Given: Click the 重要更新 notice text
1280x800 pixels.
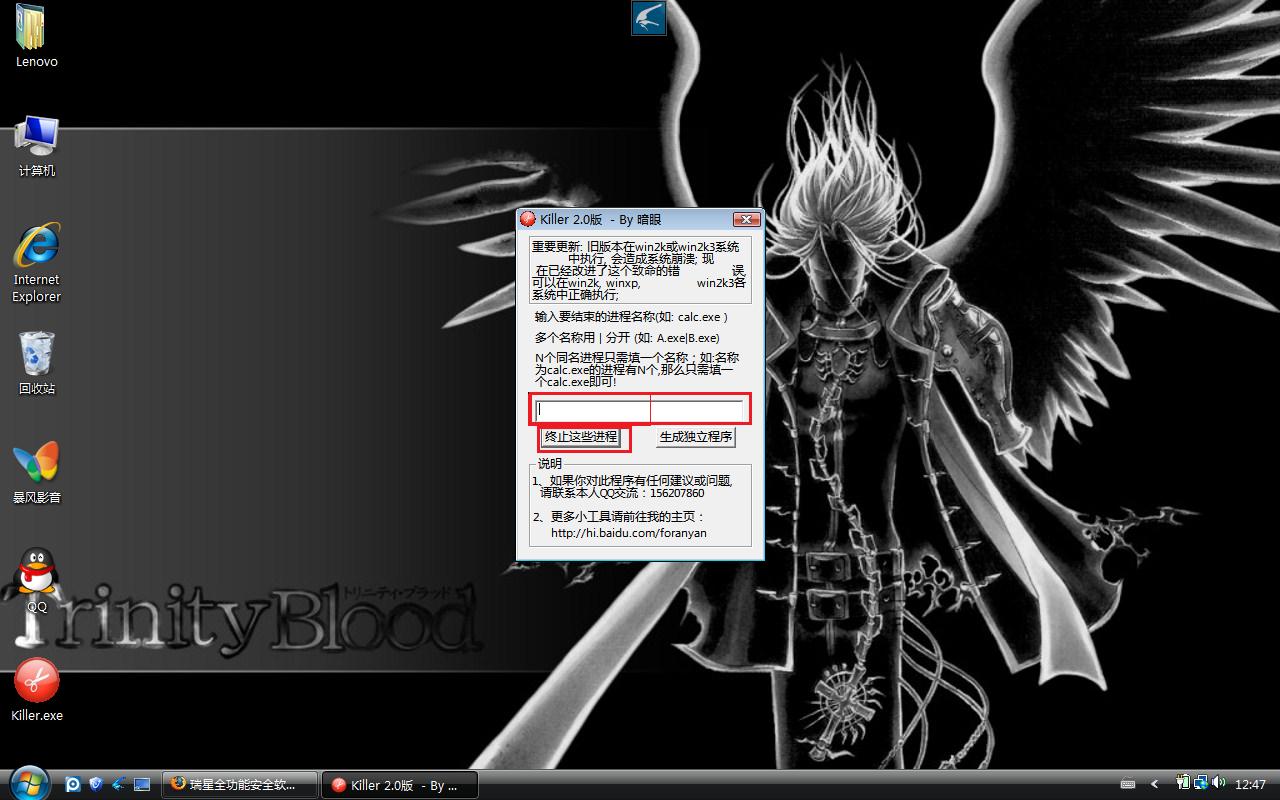Looking at the screenshot, I should pos(639,270).
